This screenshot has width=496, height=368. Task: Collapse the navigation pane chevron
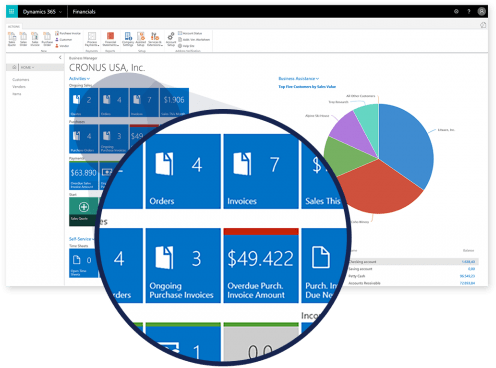coord(60,58)
